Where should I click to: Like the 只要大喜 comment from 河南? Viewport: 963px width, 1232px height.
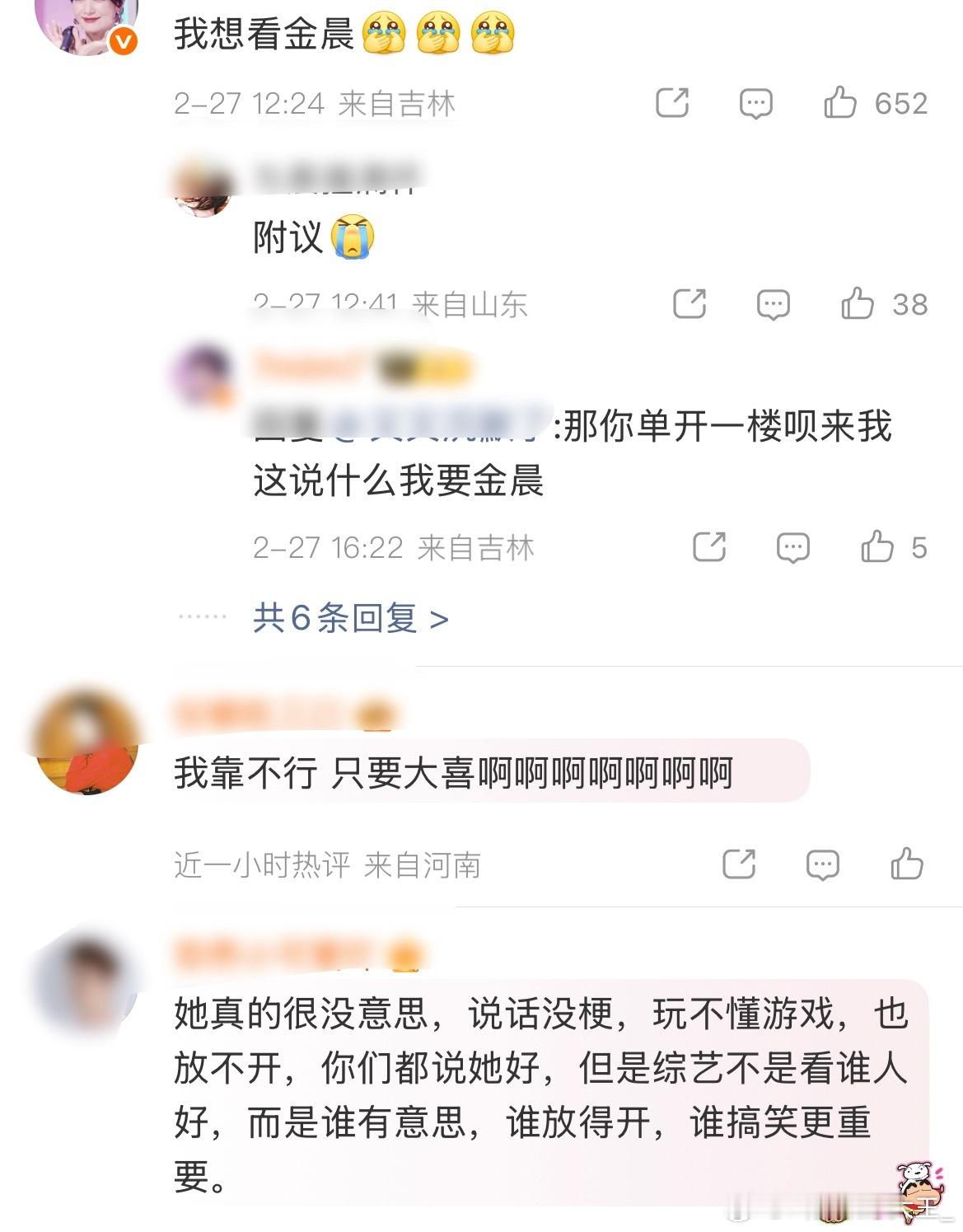tap(907, 864)
